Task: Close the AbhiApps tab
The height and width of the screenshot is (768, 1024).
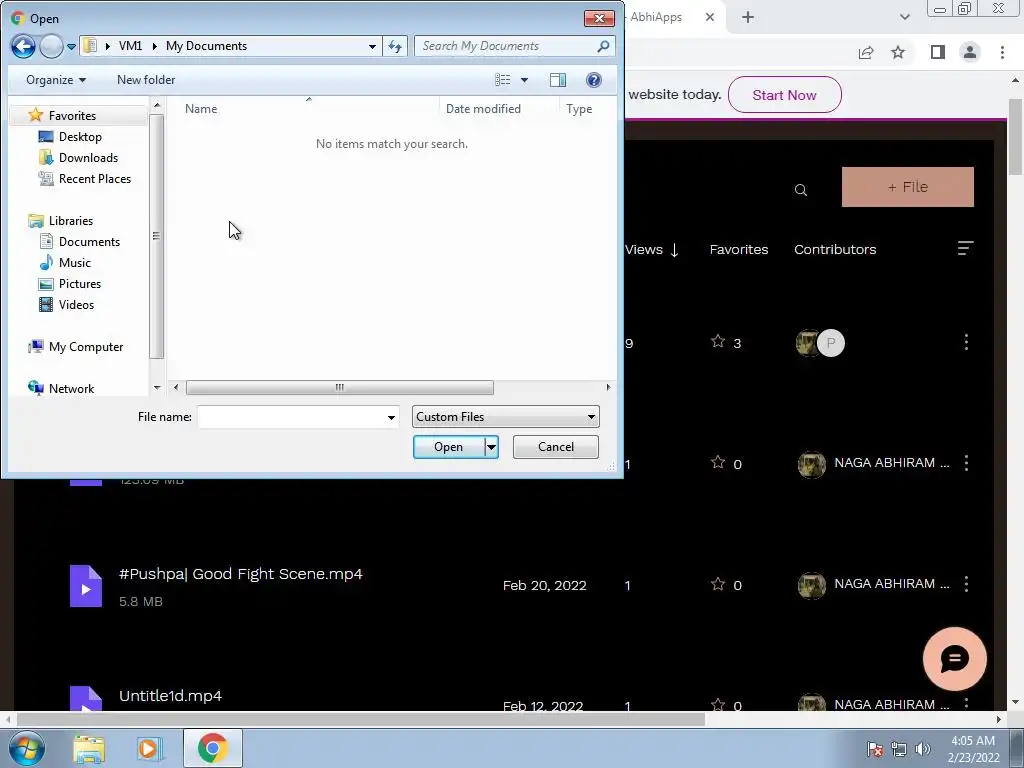Action: click(x=710, y=18)
